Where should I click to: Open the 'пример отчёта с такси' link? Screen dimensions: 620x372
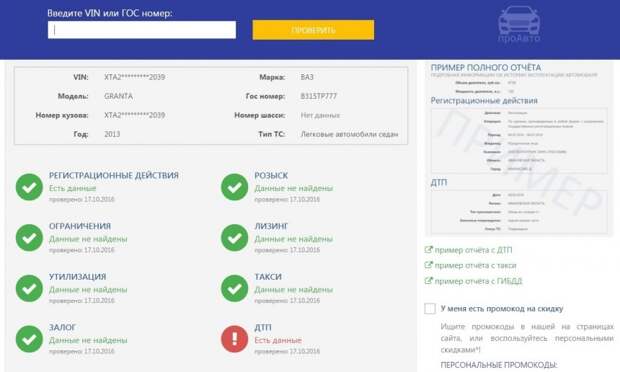click(x=475, y=265)
